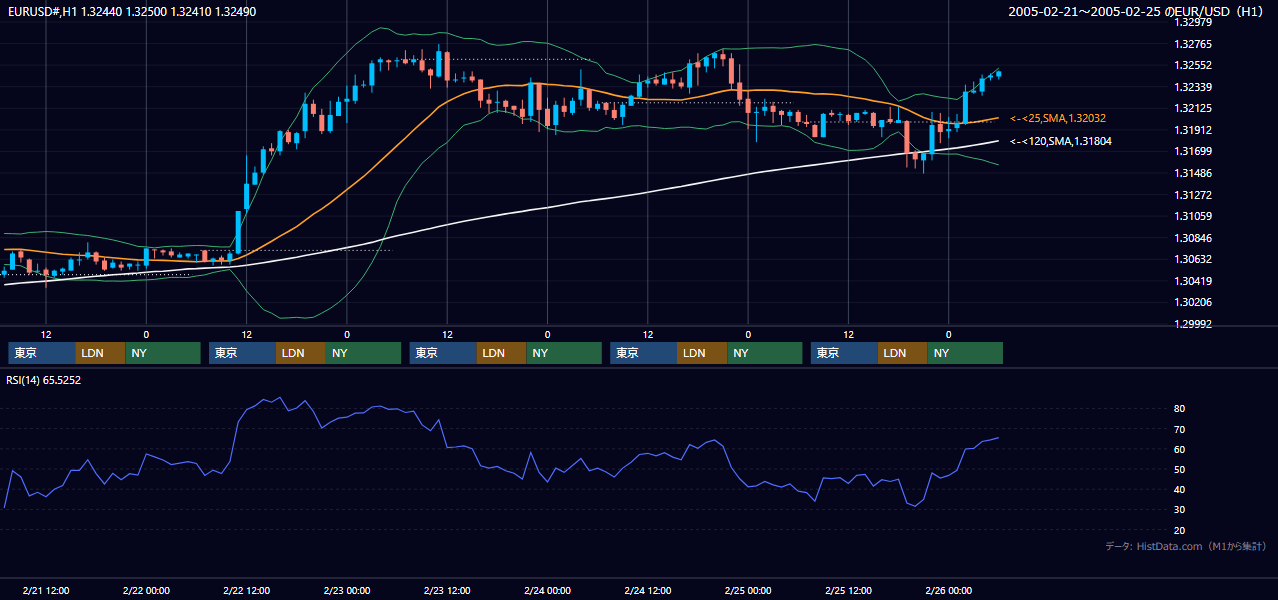Click the 'データ: HistData.com' source credit
The image size is (1278, 600).
click(x=1186, y=546)
